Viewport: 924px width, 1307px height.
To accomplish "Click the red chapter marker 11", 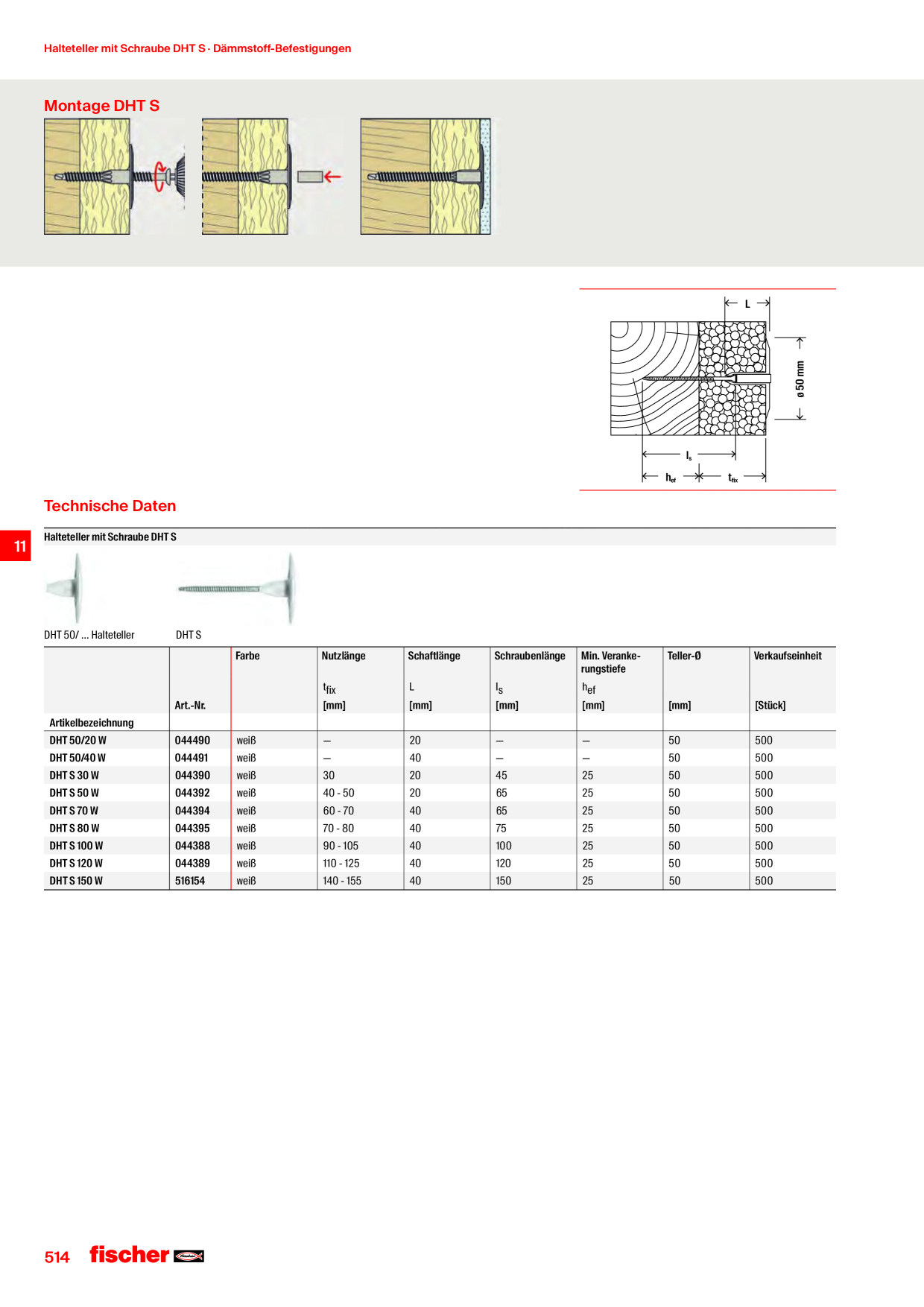I will point(16,545).
